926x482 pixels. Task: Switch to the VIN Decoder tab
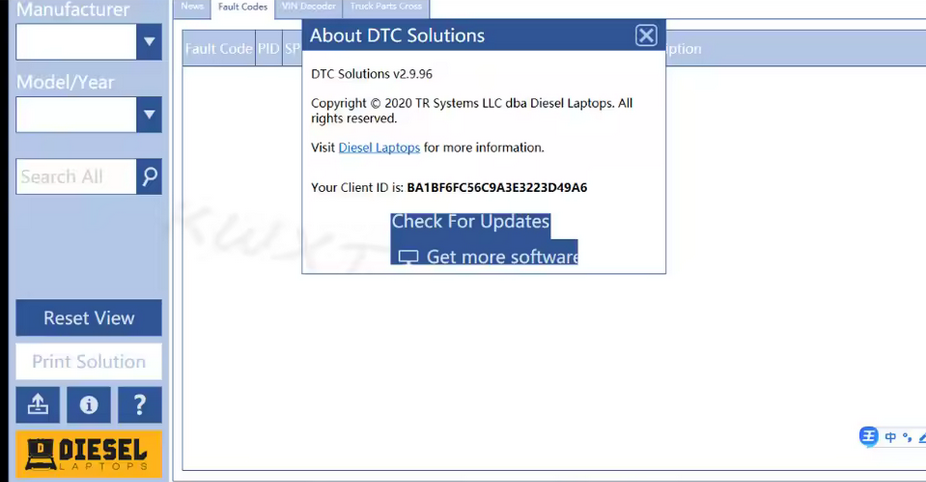308,7
